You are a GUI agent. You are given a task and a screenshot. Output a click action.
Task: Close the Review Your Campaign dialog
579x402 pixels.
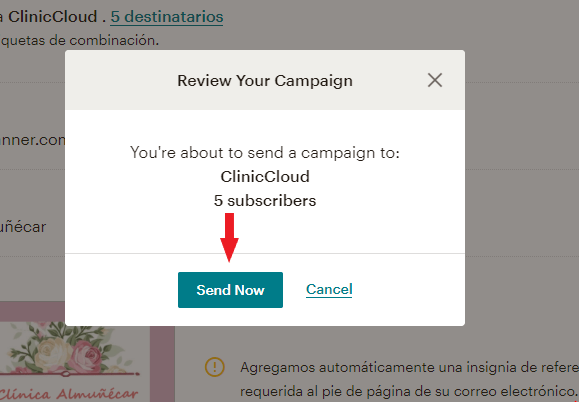tap(435, 80)
